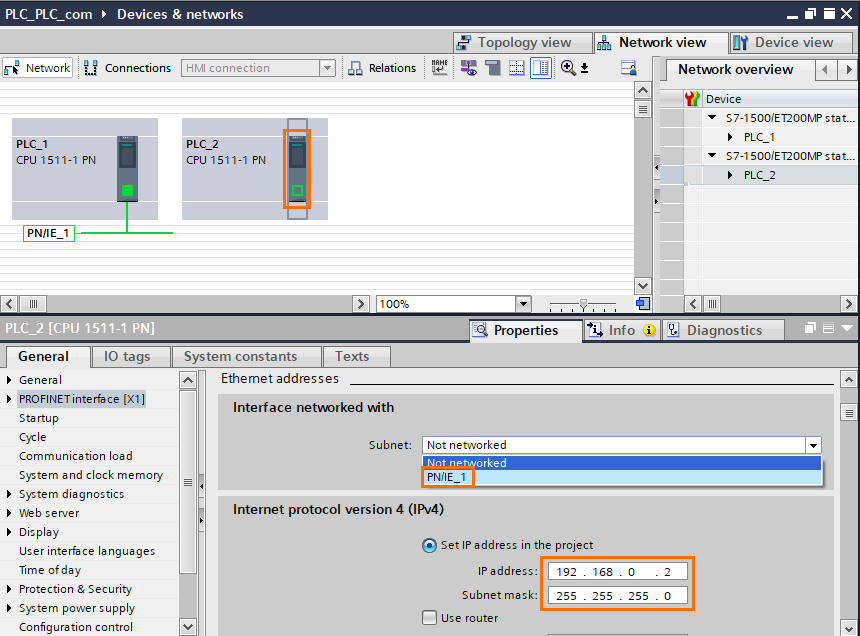This screenshot has height=636, width=860.
Task: Open the Subnet dropdown arrow
Action: (x=813, y=445)
